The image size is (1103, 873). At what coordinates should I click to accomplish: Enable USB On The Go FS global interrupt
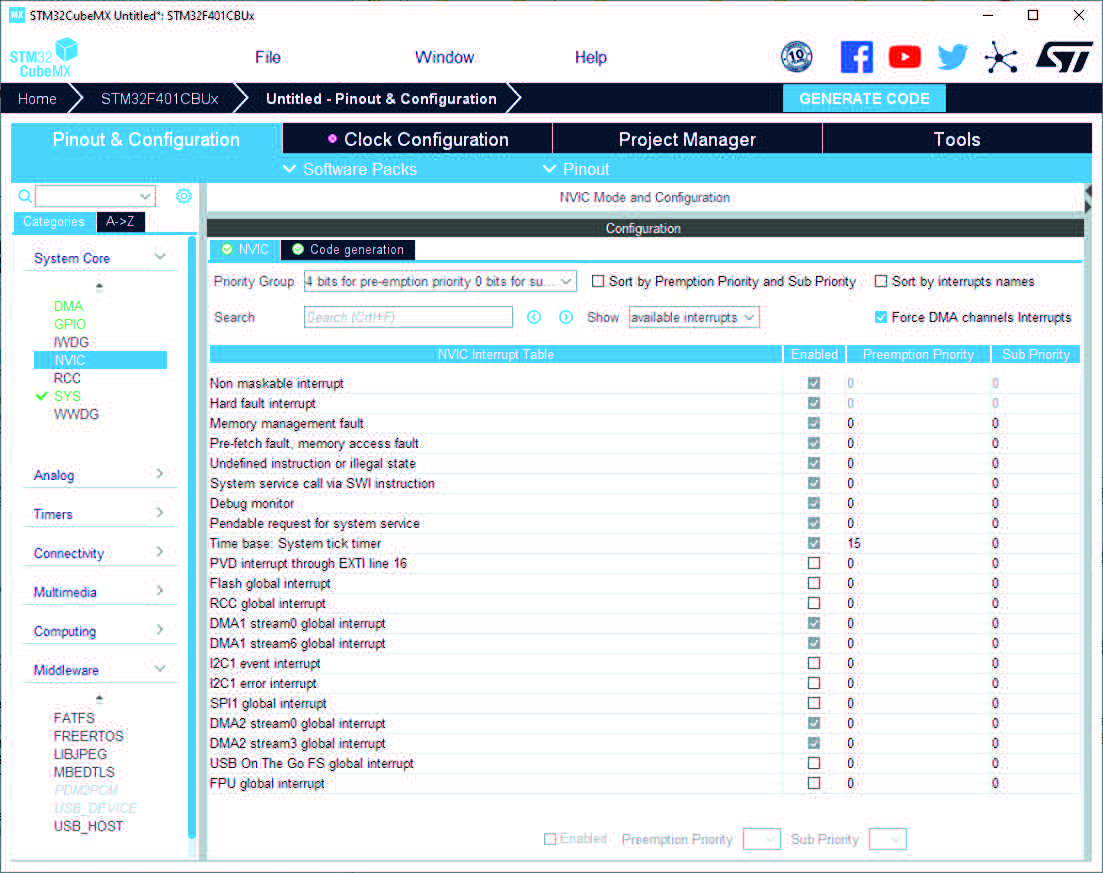tap(814, 763)
